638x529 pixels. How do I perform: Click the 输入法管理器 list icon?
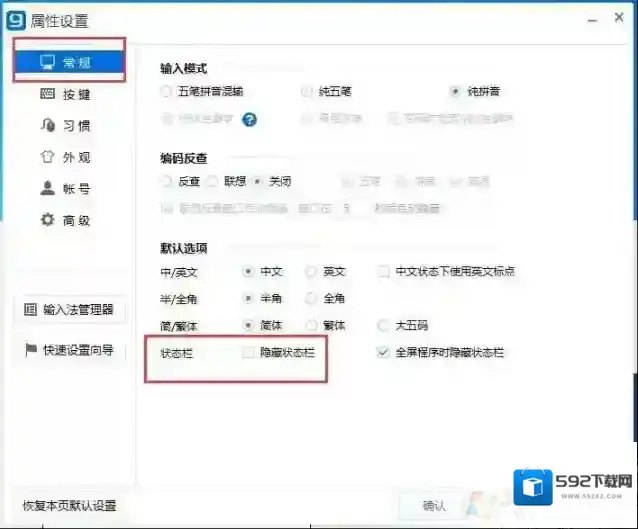(x=30, y=310)
